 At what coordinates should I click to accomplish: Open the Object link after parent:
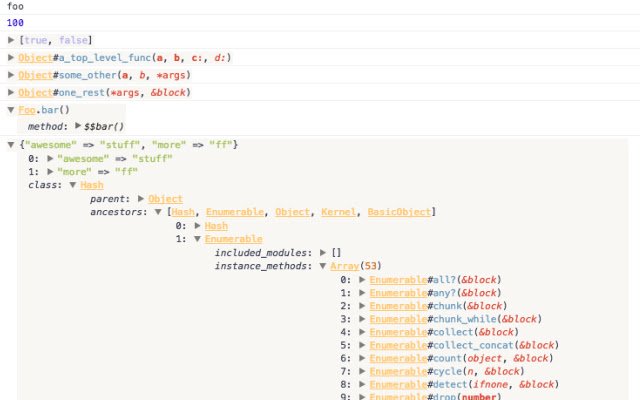tap(165, 199)
